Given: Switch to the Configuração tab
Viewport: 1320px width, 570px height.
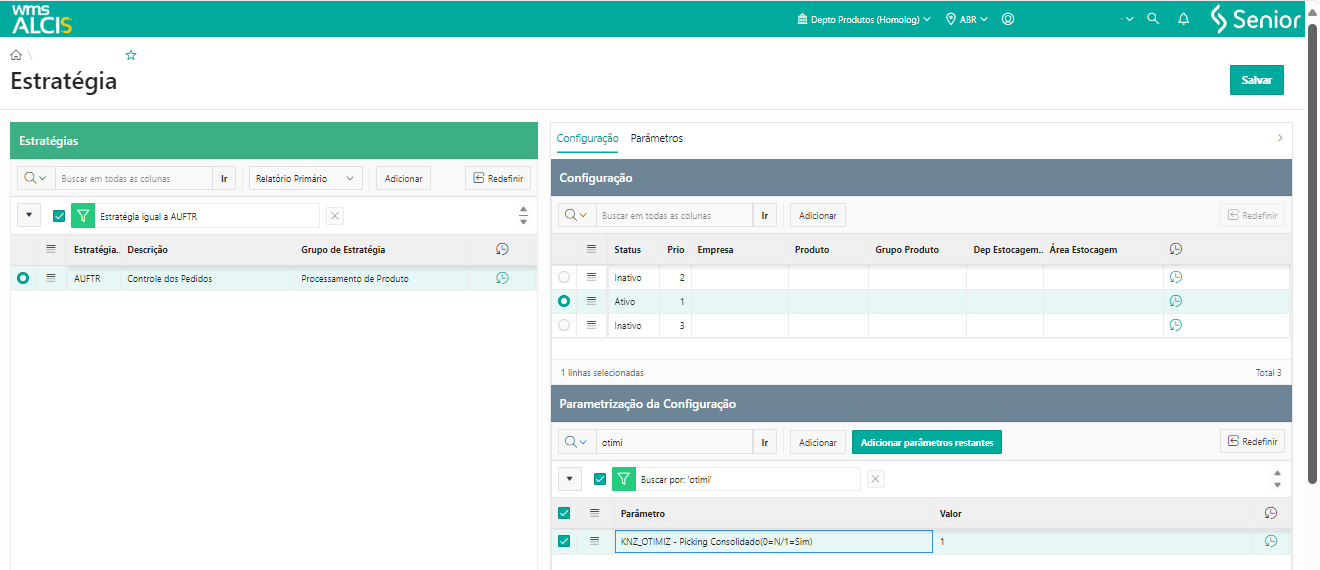Looking at the screenshot, I should (x=588, y=138).
